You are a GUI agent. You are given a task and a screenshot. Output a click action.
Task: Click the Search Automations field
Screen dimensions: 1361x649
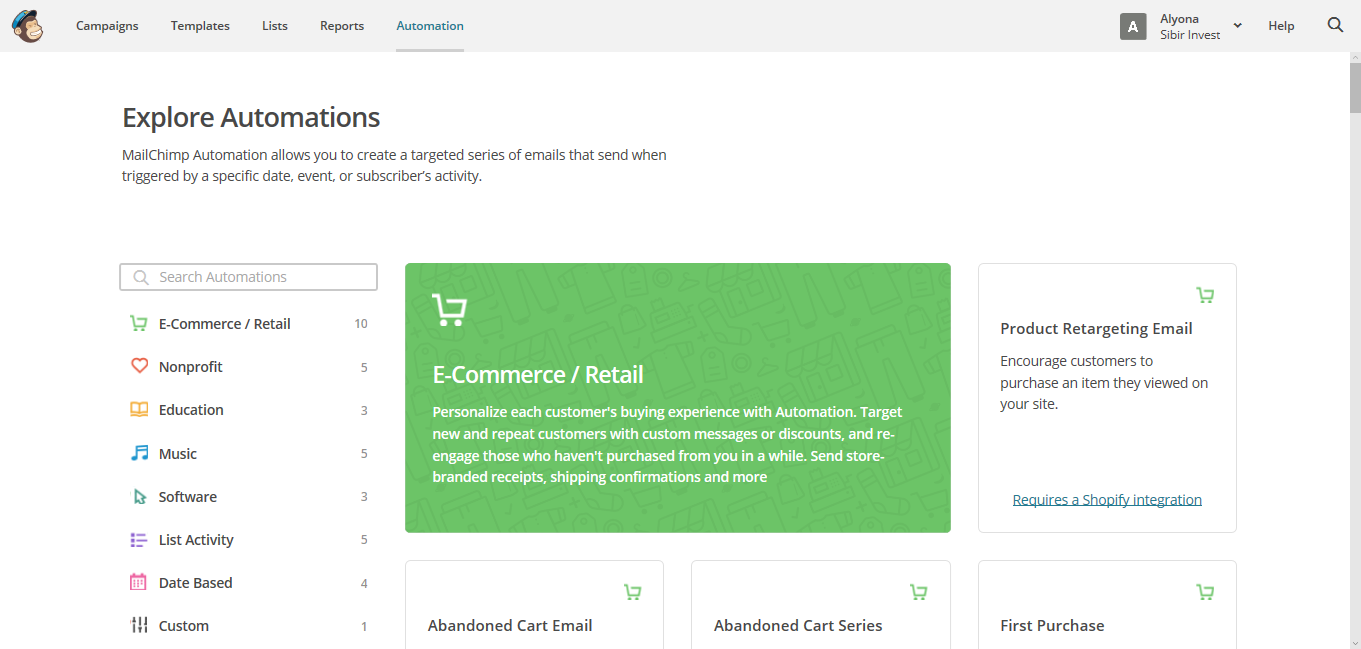coord(248,277)
